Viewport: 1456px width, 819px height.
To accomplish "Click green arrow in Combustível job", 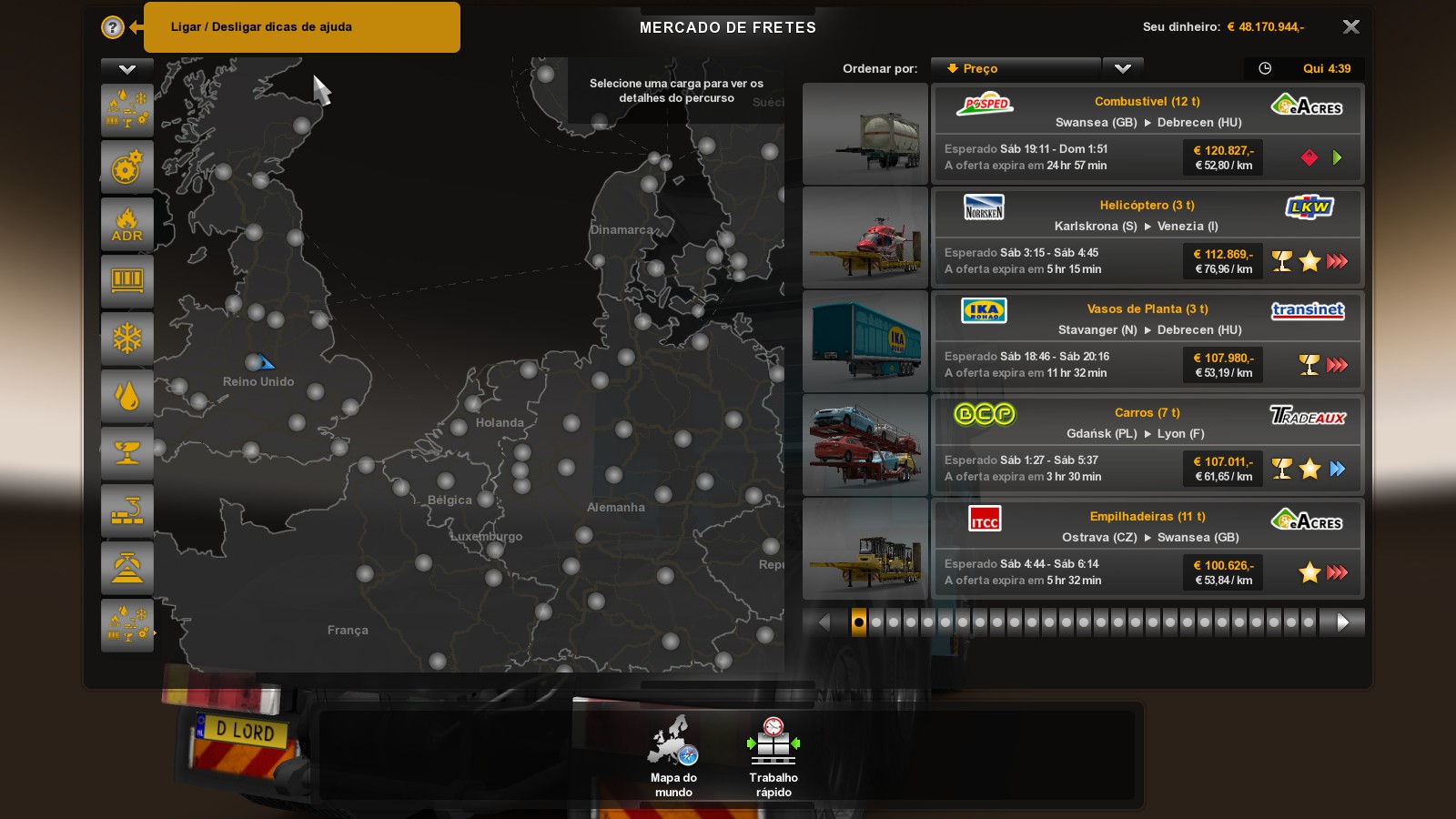I will [1337, 157].
